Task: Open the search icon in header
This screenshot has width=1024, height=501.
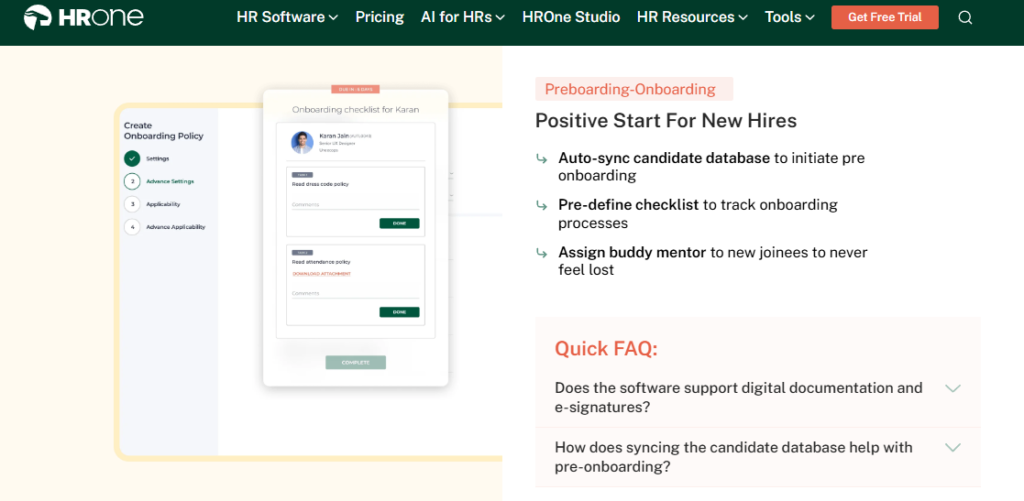Action: click(965, 18)
